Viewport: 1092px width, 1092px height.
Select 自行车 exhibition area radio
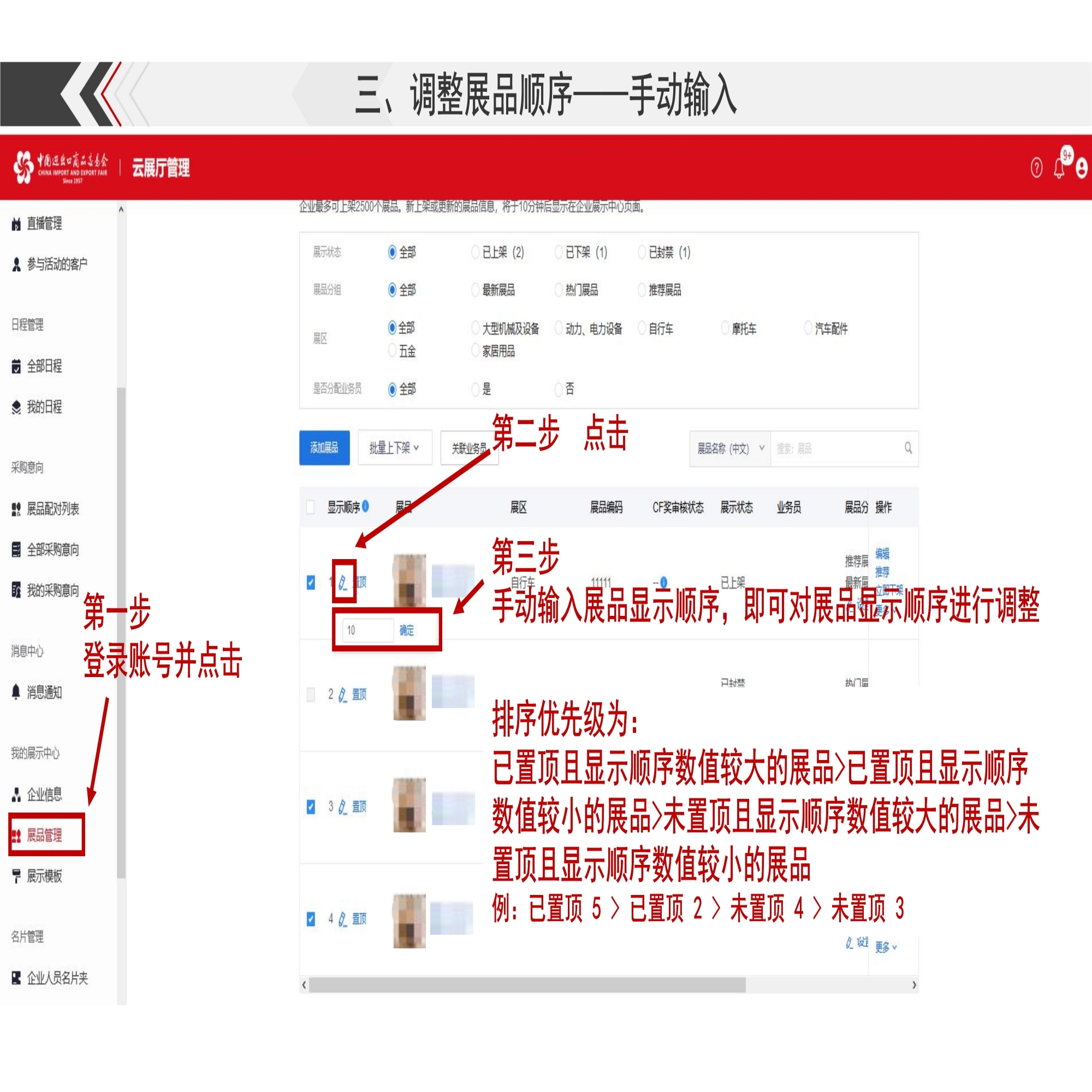642,328
